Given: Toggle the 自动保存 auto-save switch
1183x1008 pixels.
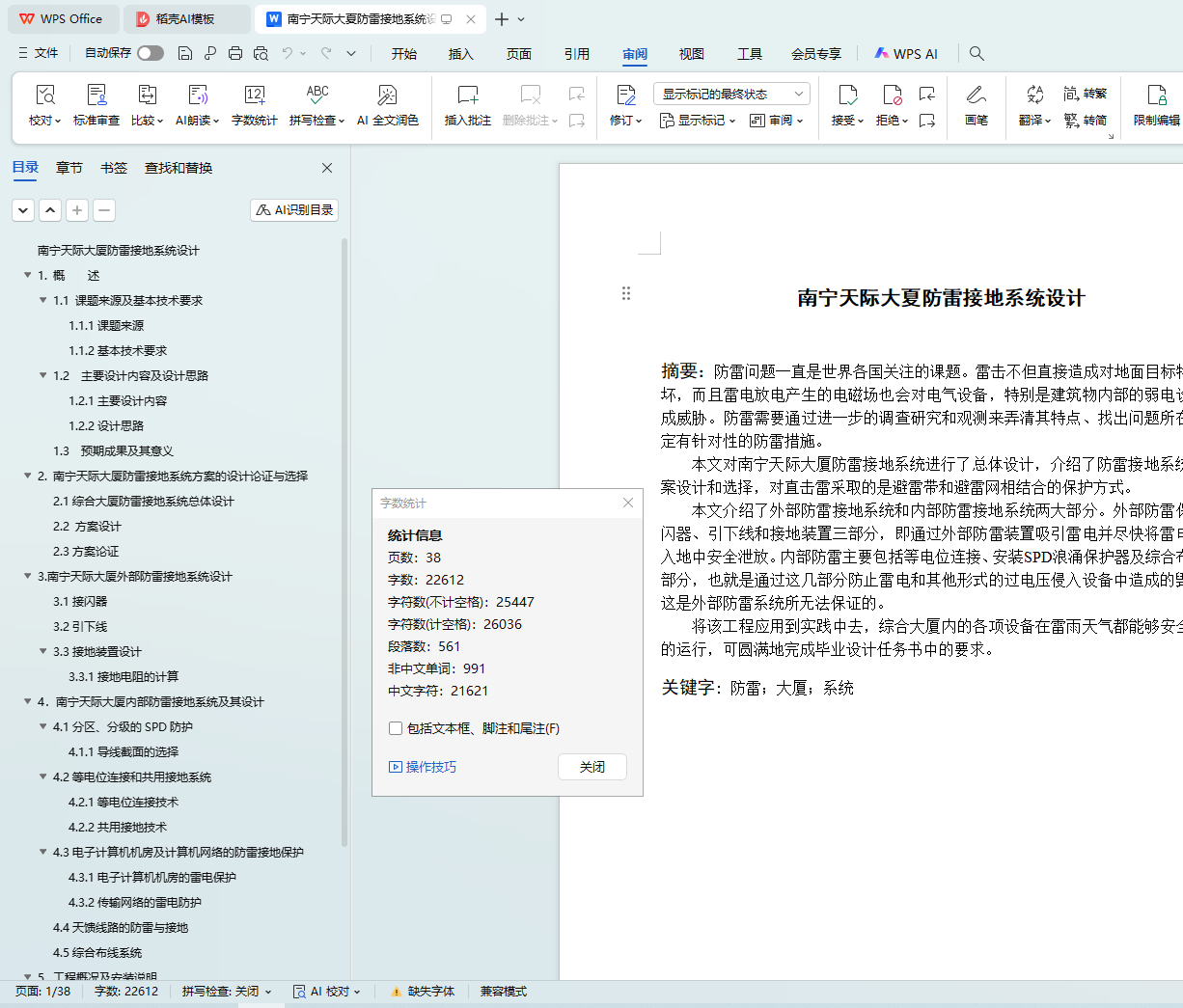Looking at the screenshot, I should click(150, 53).
